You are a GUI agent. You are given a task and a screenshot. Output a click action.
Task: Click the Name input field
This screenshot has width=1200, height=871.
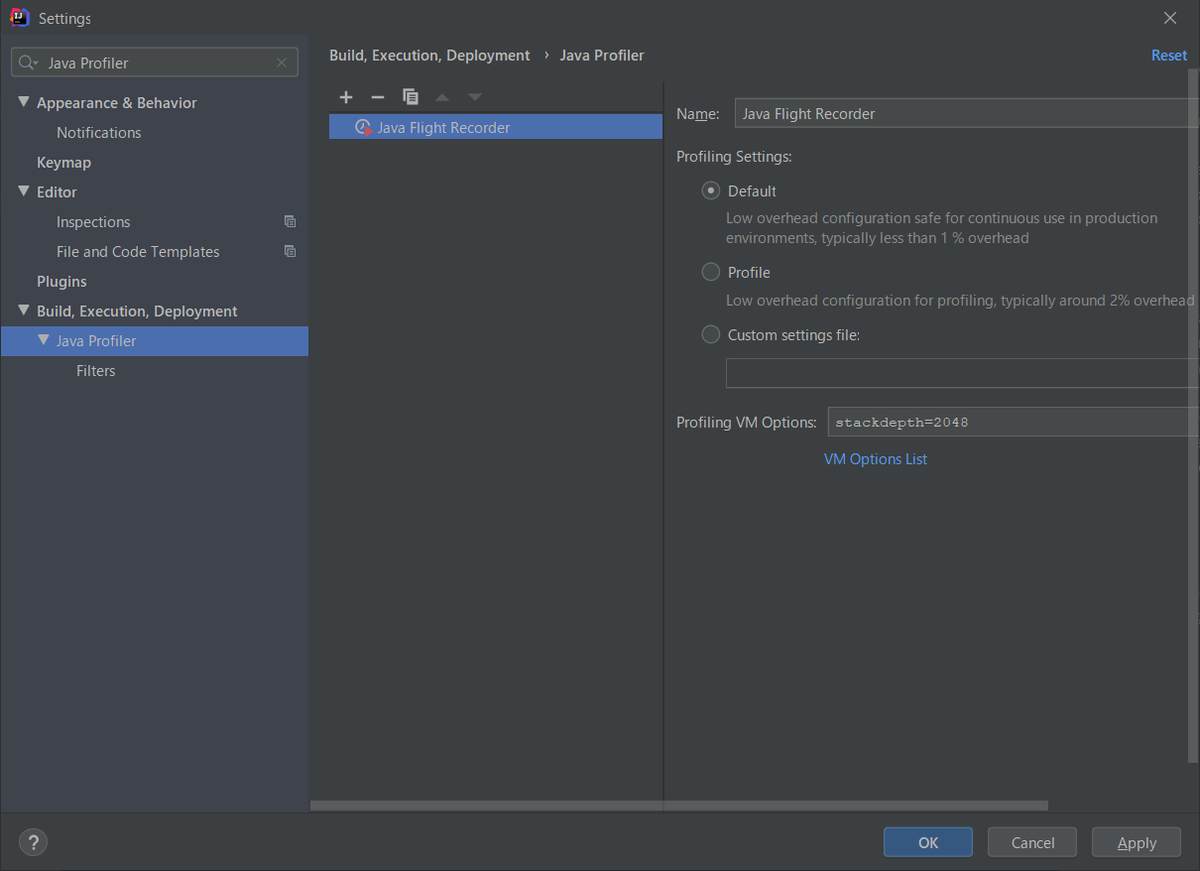tap(966, 113)
